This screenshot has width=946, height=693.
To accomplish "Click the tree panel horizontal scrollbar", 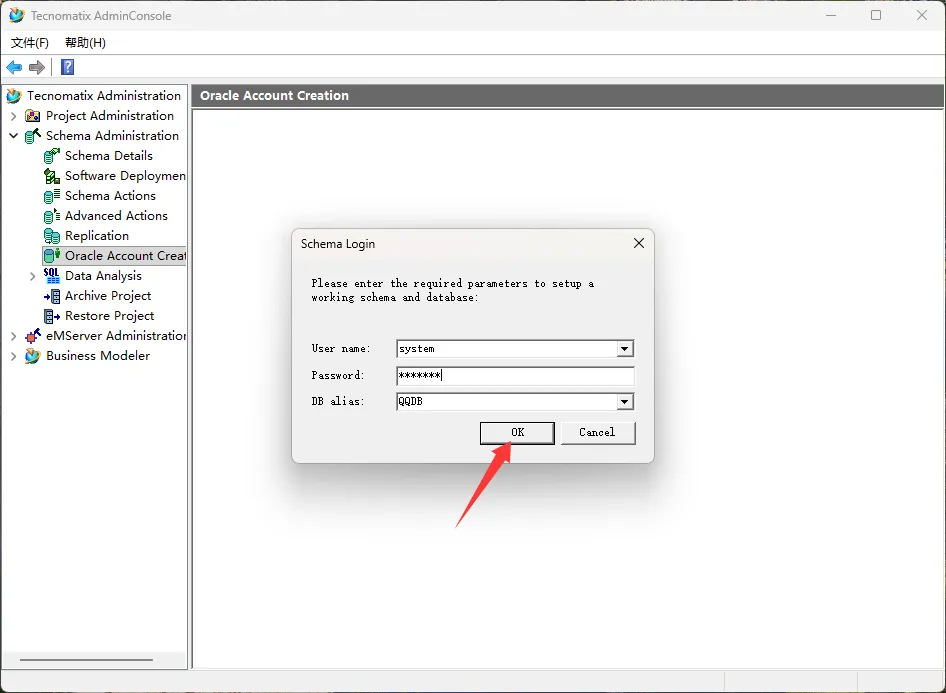I will coord(86,660).
